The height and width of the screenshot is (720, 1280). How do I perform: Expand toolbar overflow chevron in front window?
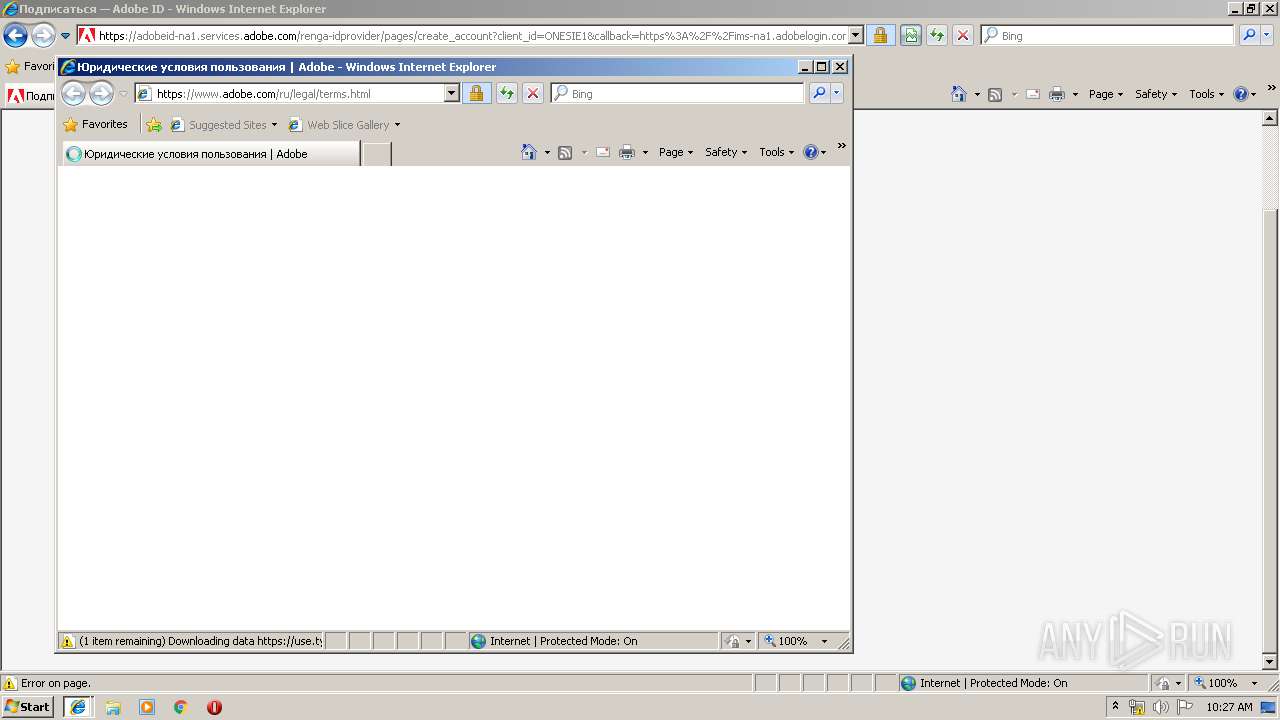(842, 146)
